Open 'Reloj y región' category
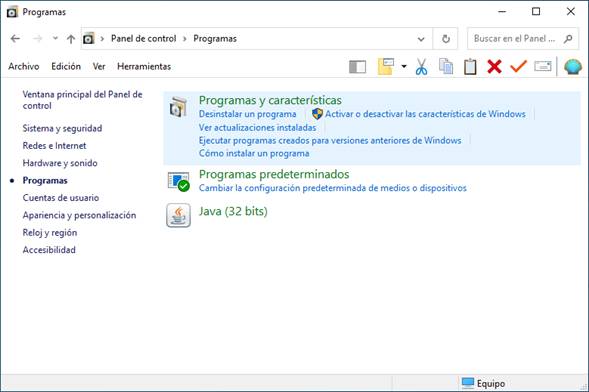The image size is (589, 392). pyautogui.click(x=50, y=233)
